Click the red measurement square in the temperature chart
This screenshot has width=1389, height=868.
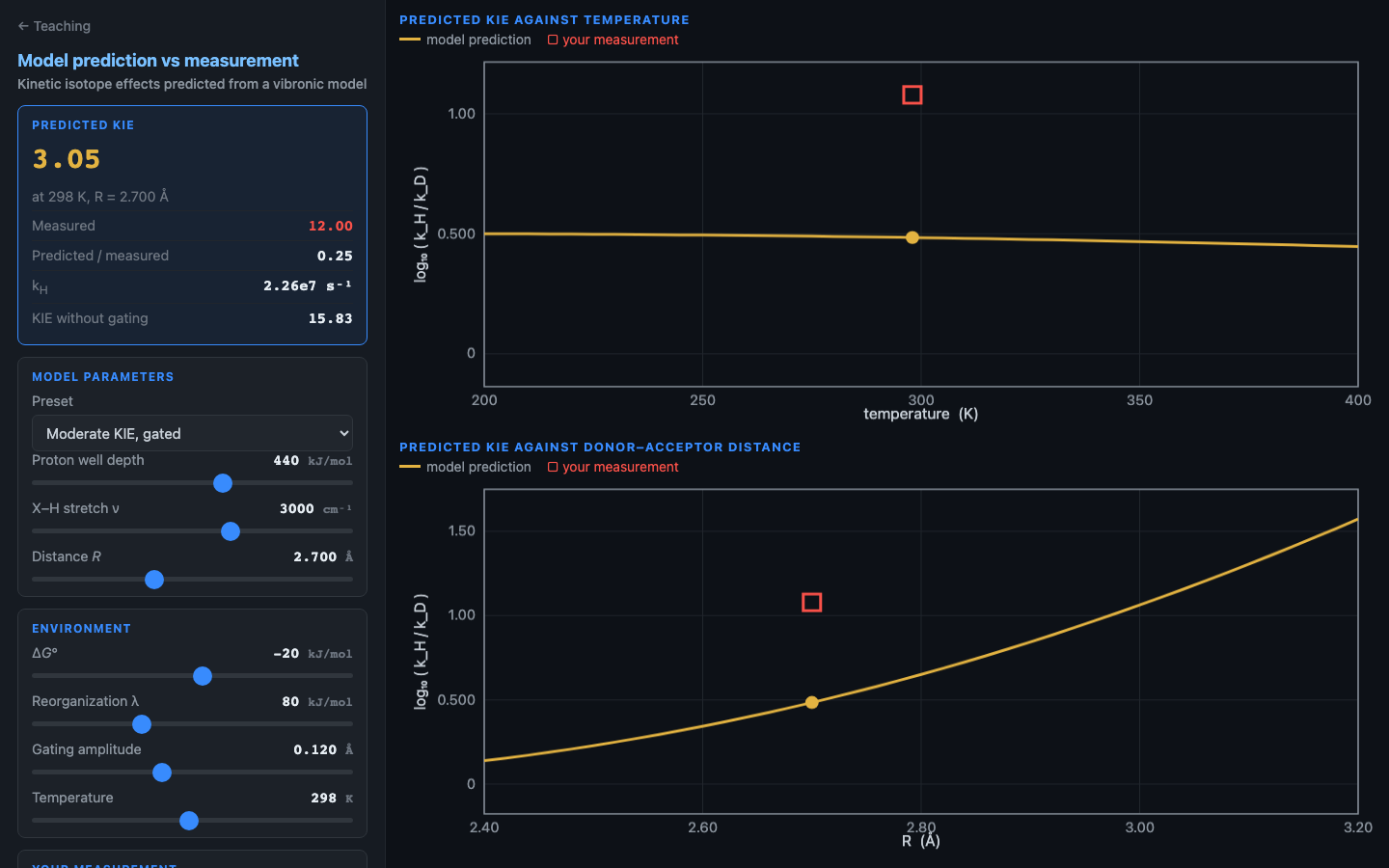912,95
